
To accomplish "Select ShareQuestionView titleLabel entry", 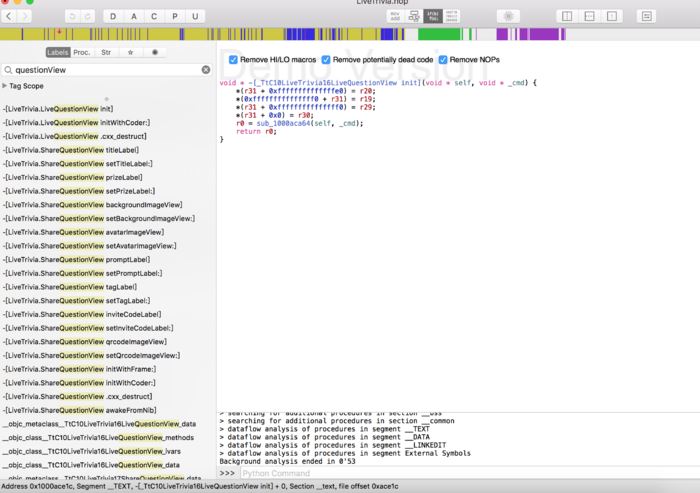I will click(x=71, y=150).
